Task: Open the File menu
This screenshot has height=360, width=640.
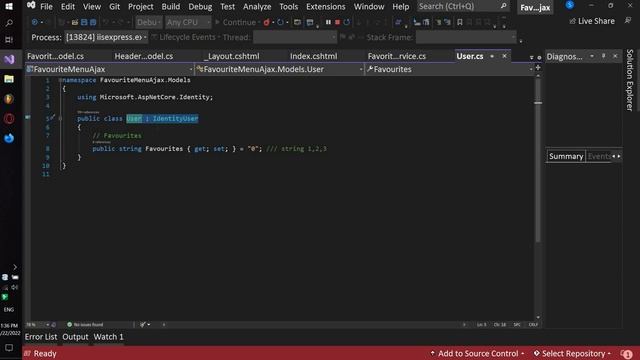Action: pos(46,7)
